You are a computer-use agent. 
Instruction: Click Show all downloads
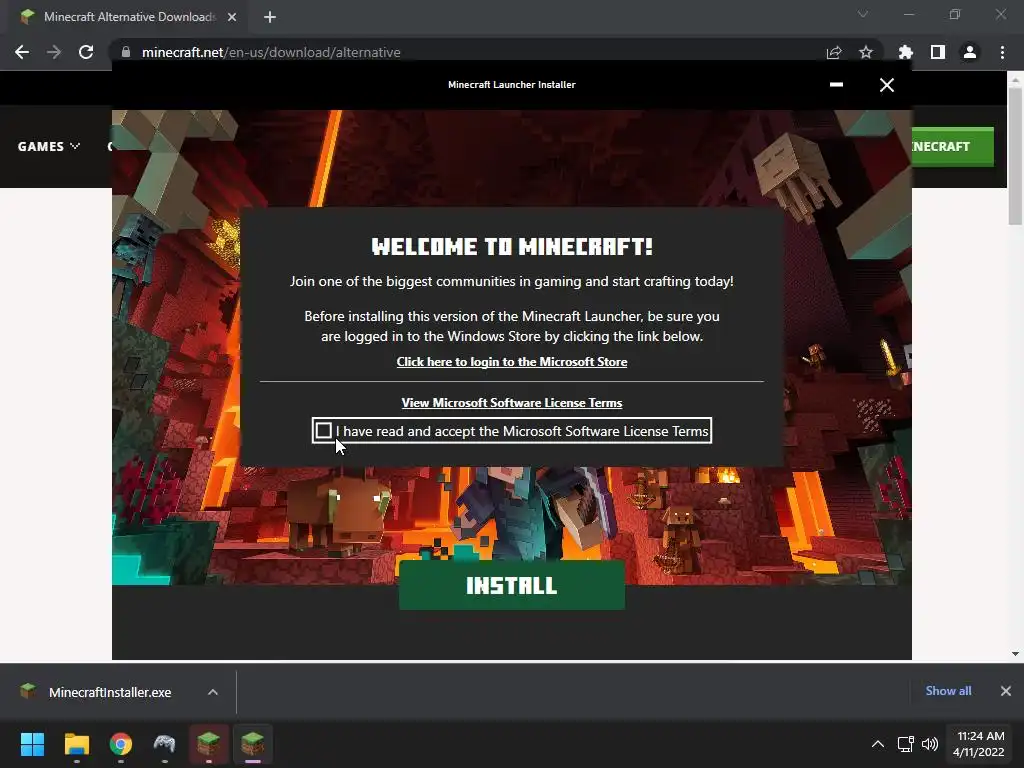948,691
